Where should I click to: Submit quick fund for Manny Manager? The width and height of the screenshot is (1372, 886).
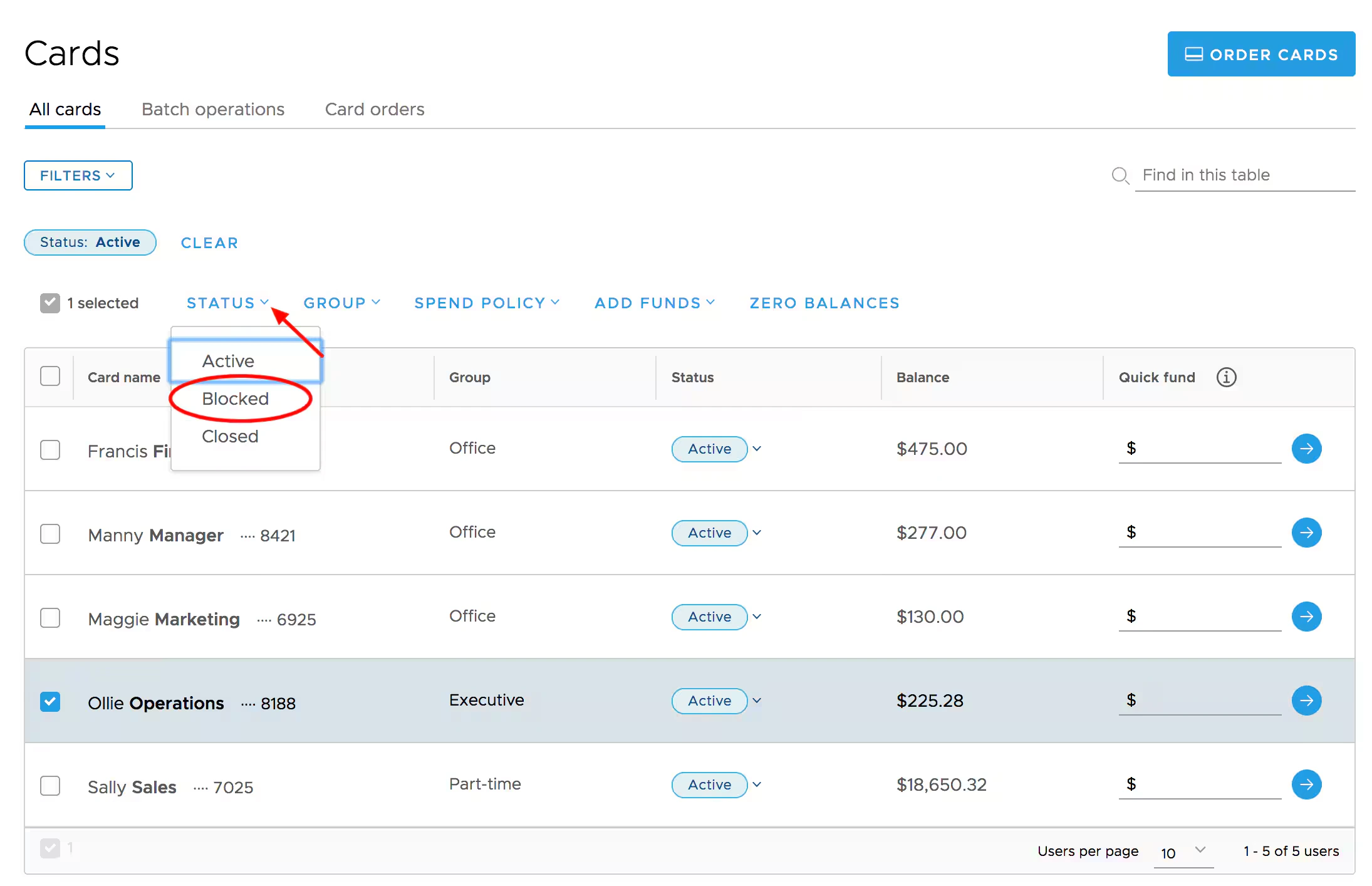pos(1306,533)
